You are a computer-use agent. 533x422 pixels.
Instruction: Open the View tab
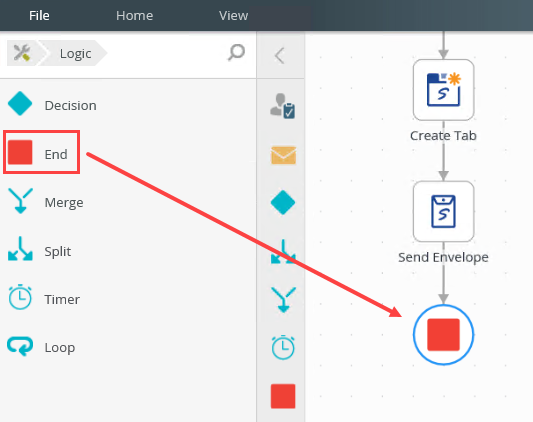coord(233,15)
